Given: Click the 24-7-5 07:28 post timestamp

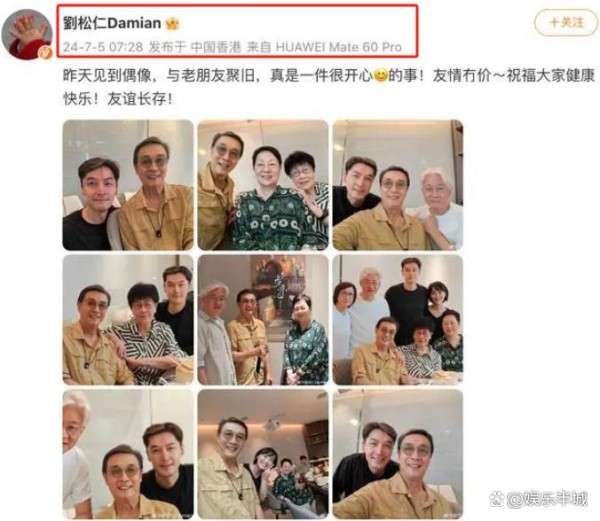Looking at the screenshot, I should pos(103,47).
